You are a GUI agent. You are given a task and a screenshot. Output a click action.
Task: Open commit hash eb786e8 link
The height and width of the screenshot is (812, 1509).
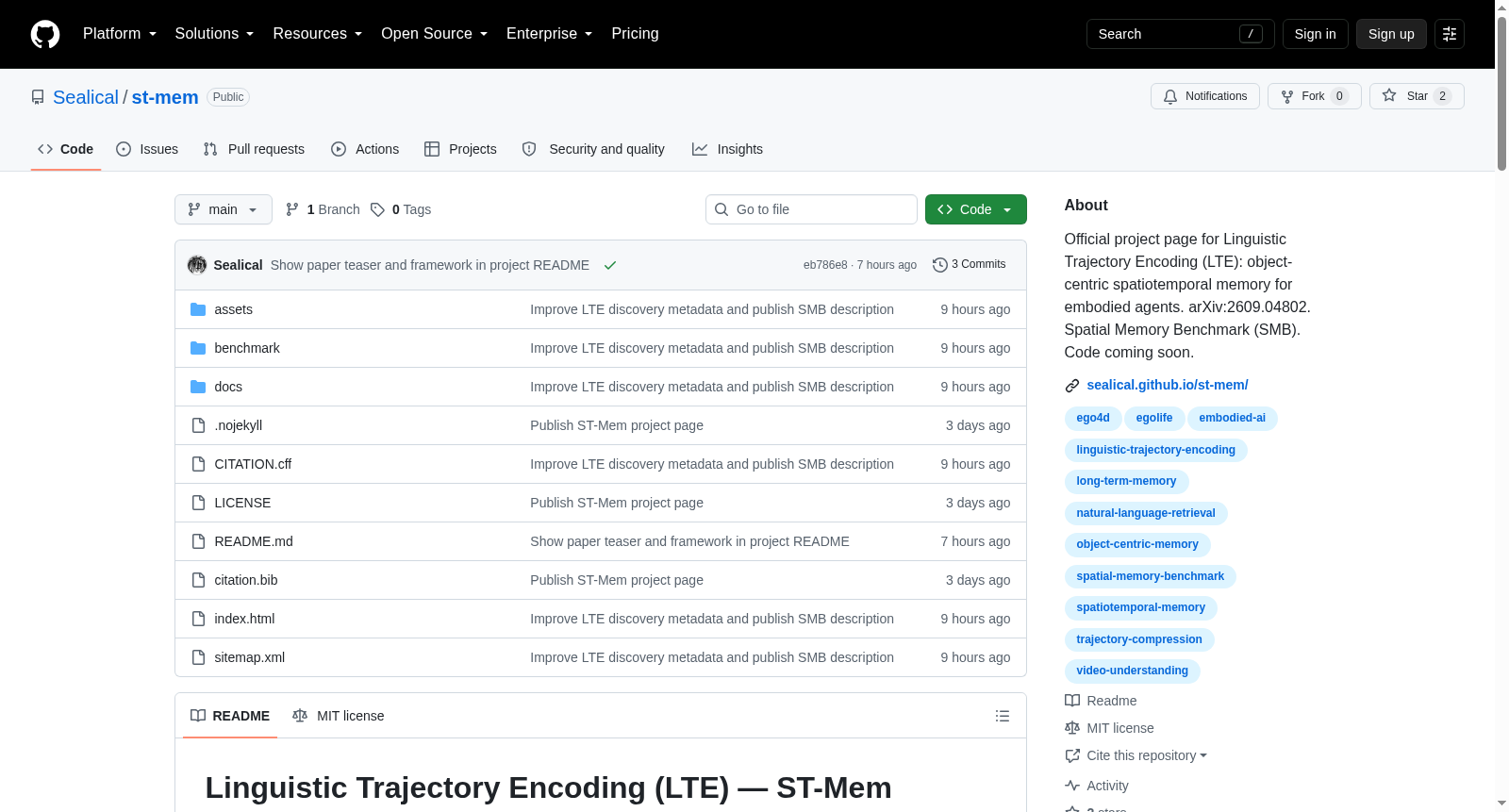[825, 265]
